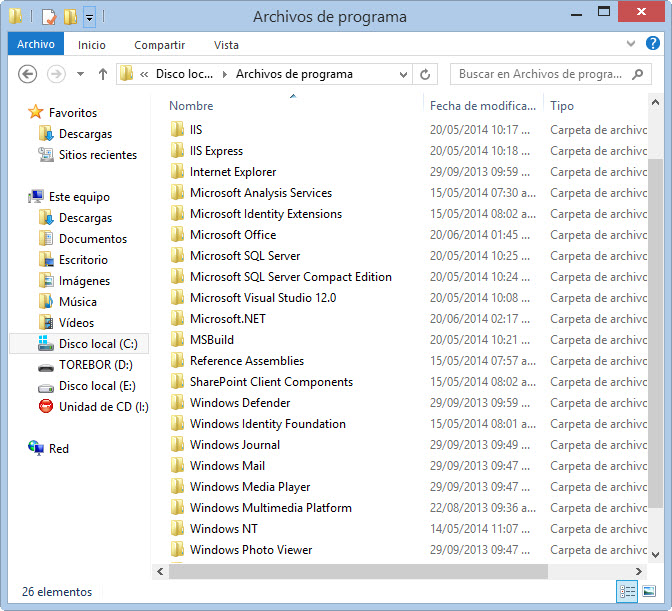672x611 pixels.
Task: Click the New folder icon in title bar
Action: click(x=70, y=17)
